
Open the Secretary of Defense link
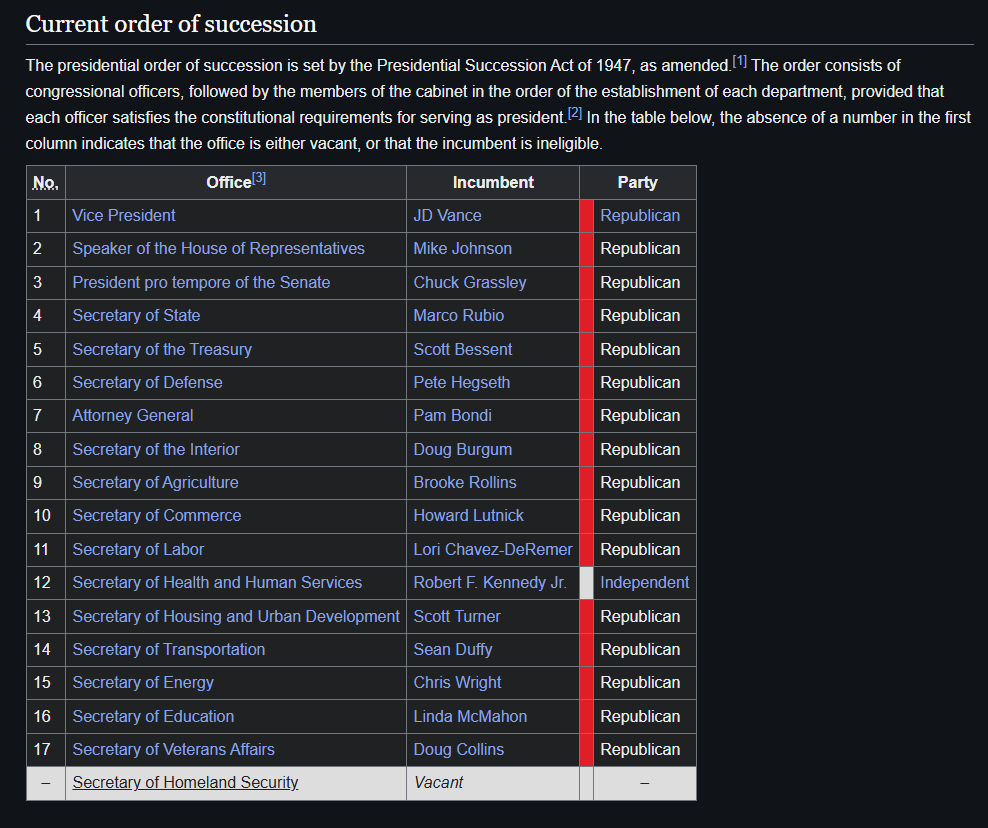(x=147, y=382)
